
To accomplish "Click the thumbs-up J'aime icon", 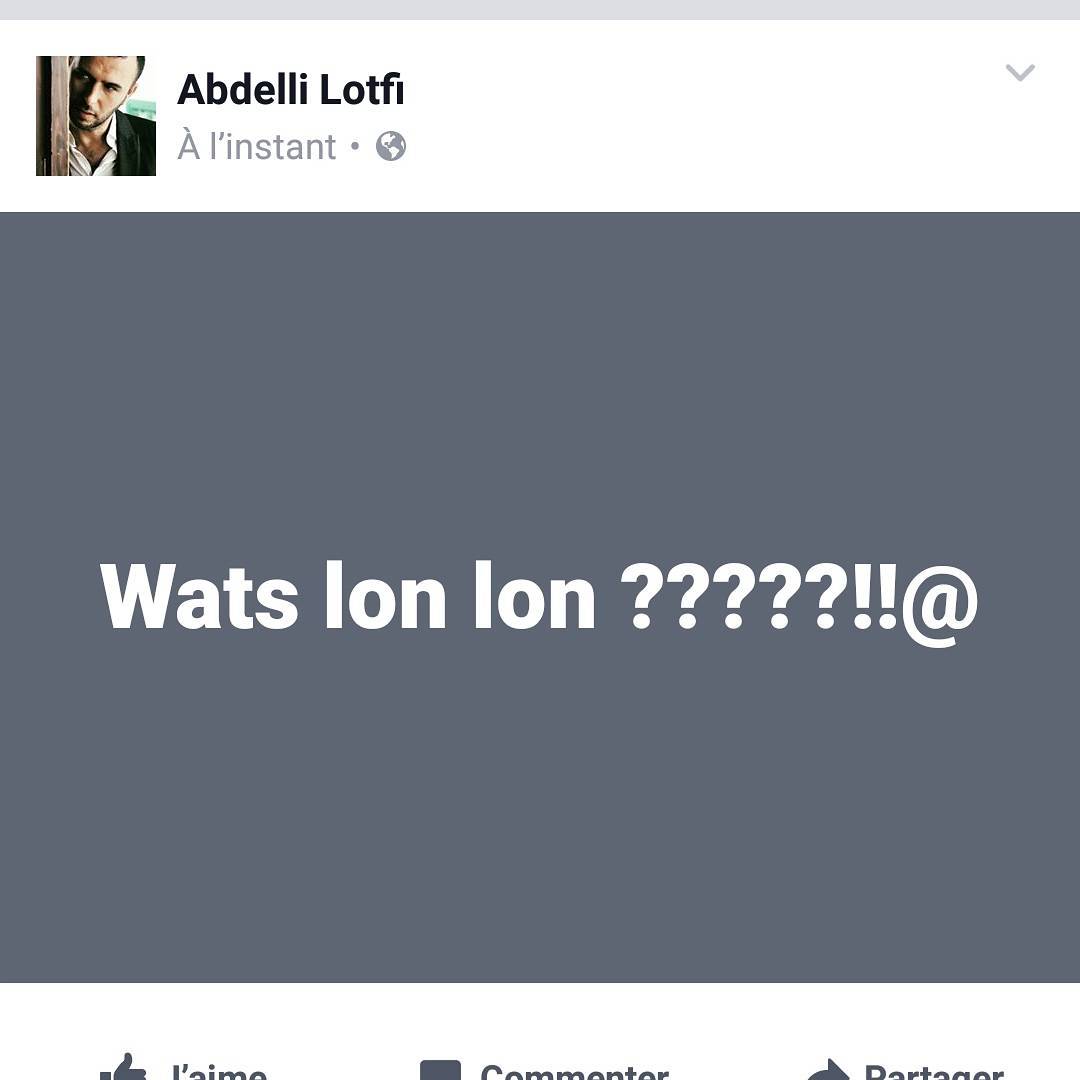I will pos(124,1068).
